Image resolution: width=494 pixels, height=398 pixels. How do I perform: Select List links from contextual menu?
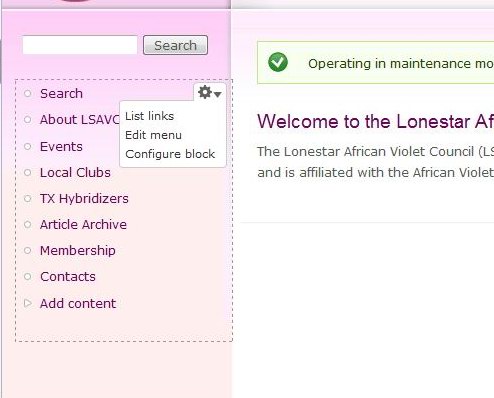[149, 116]
